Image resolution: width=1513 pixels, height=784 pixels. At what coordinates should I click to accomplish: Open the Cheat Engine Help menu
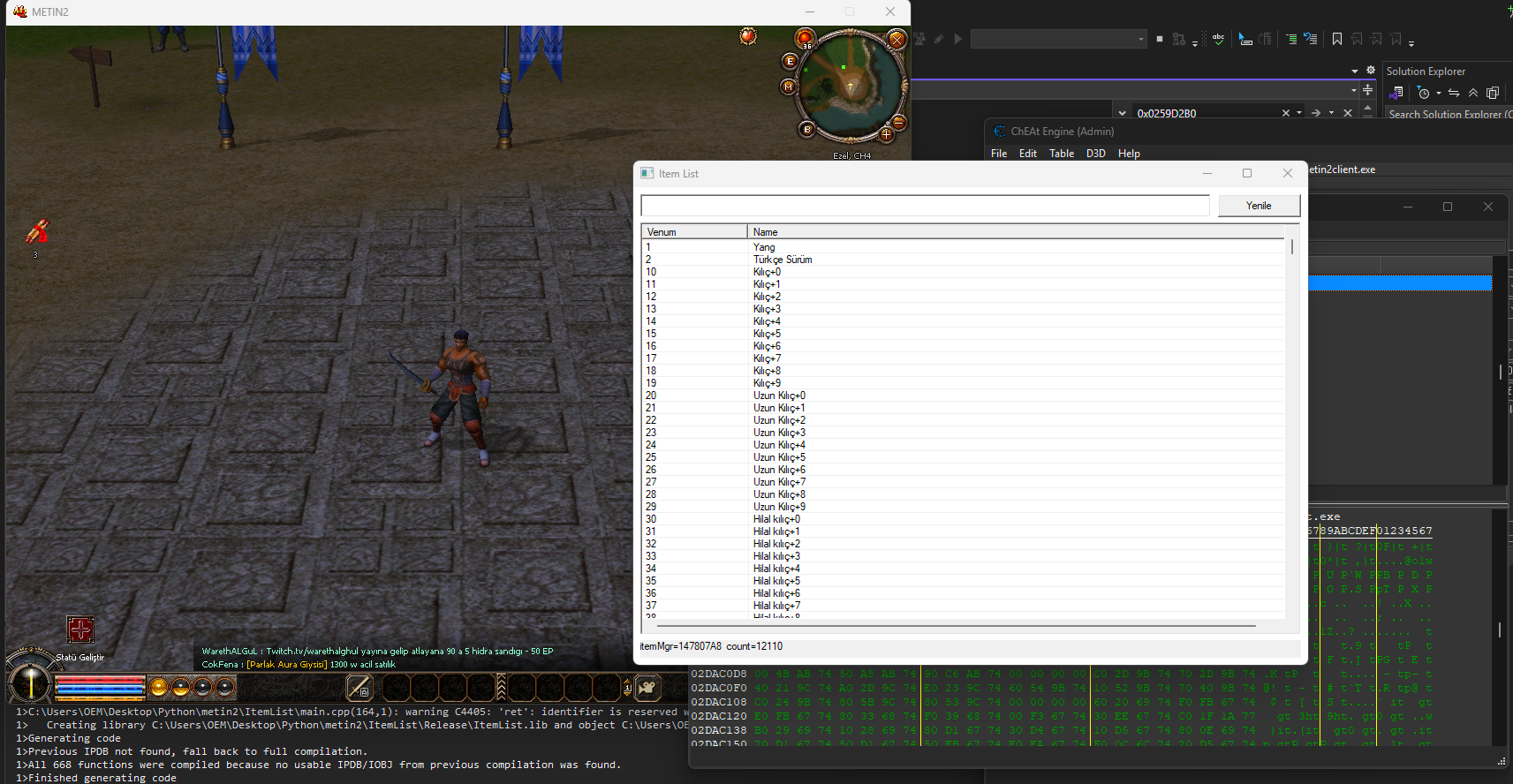point(1129,154)
